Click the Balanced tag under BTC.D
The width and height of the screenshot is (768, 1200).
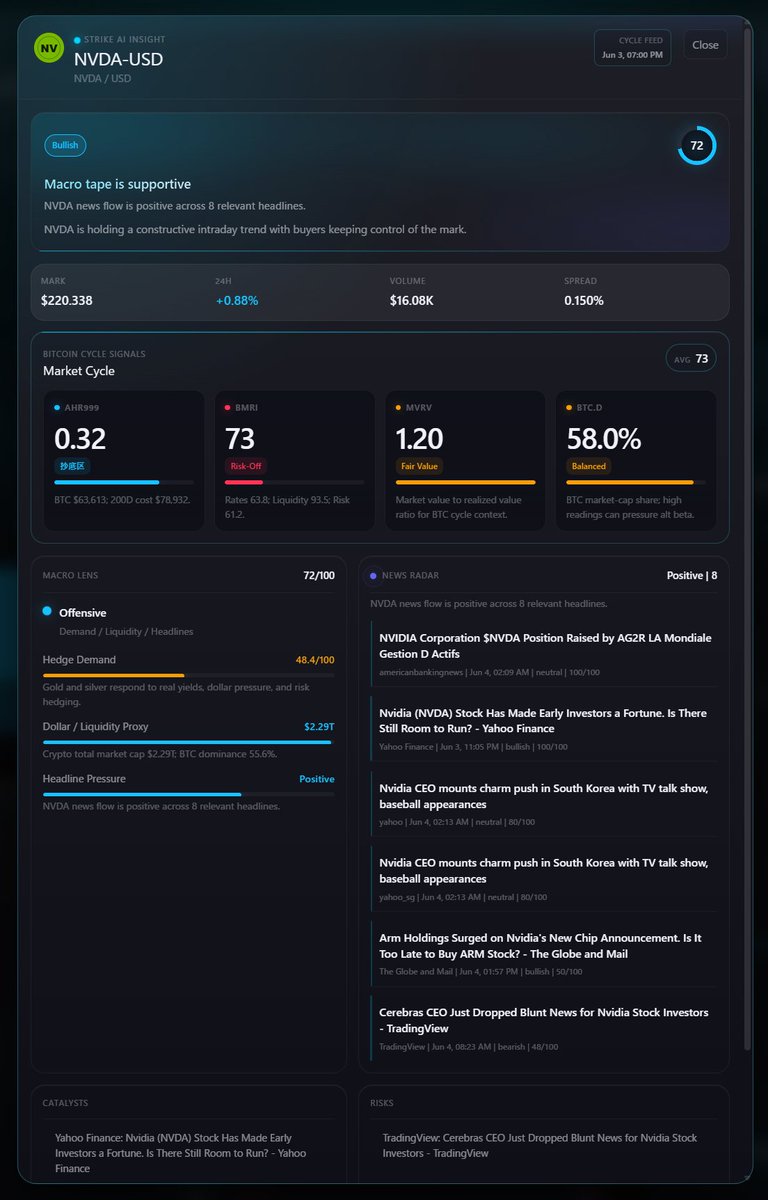(x=589, y=466)
